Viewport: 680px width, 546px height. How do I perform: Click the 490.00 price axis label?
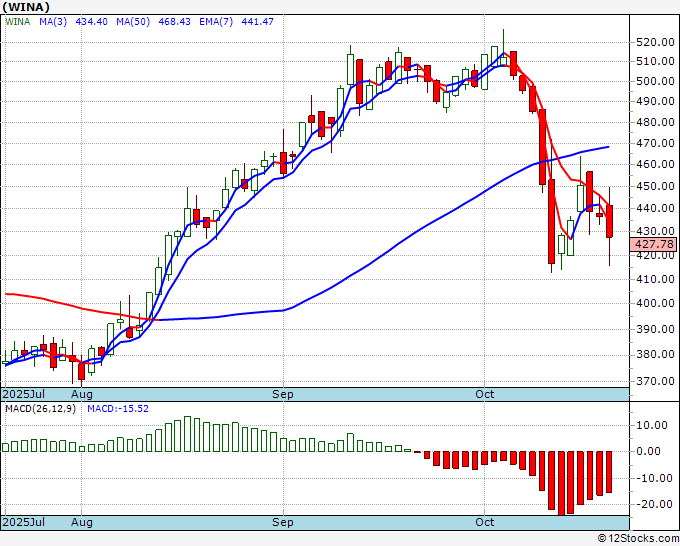(655, 101)
